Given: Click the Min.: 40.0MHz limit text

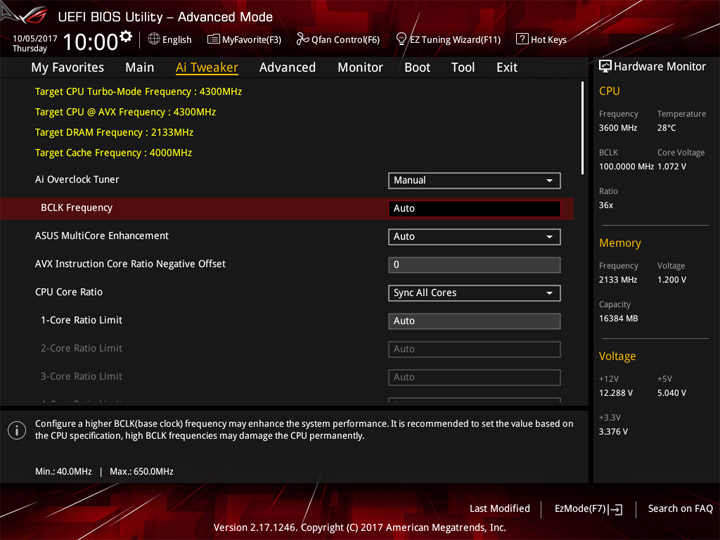Looking at the screenshot, I should 63,472.
